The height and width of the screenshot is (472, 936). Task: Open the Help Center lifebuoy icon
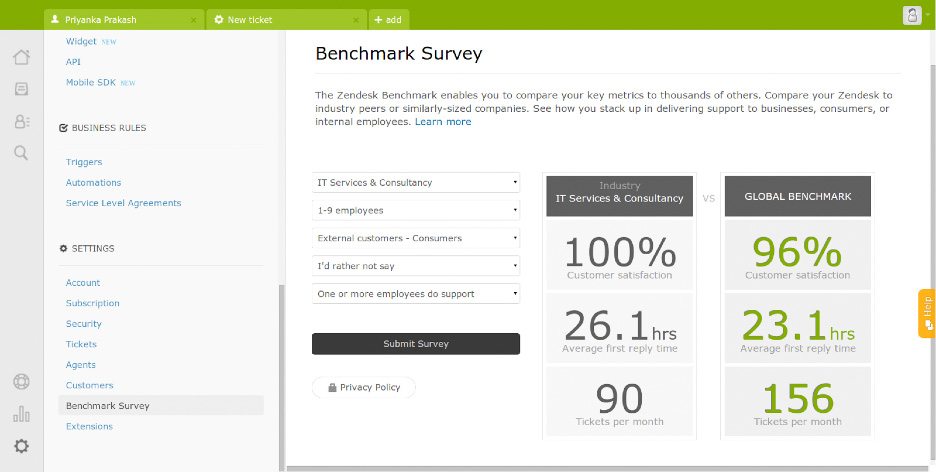(21, 382)
